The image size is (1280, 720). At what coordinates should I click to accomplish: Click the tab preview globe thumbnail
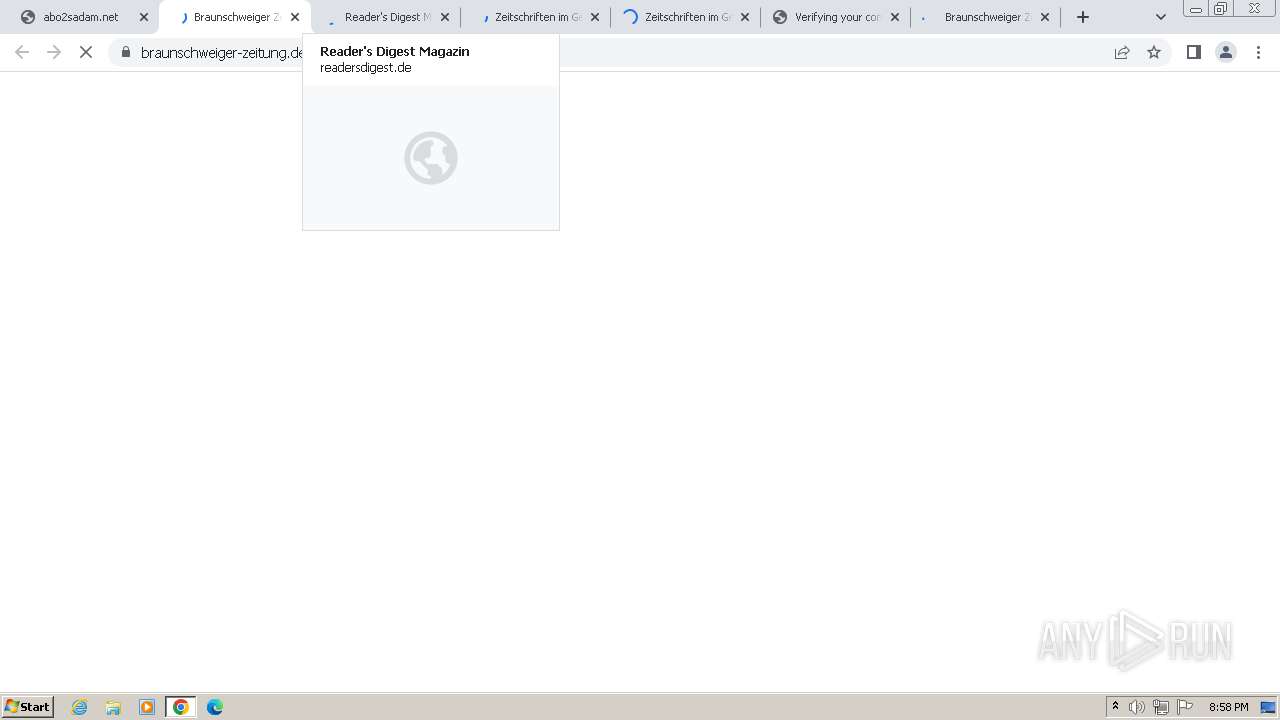(x=431, y=158)
